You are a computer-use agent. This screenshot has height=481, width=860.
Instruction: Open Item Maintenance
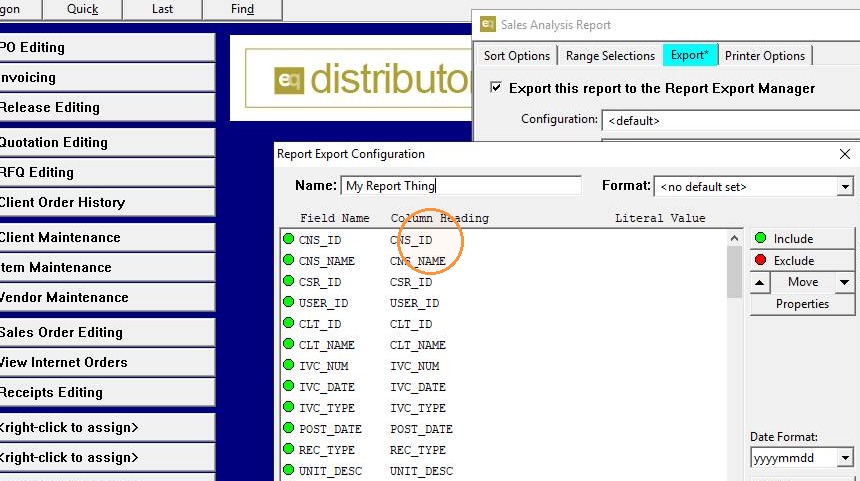(x=106, y=267)
